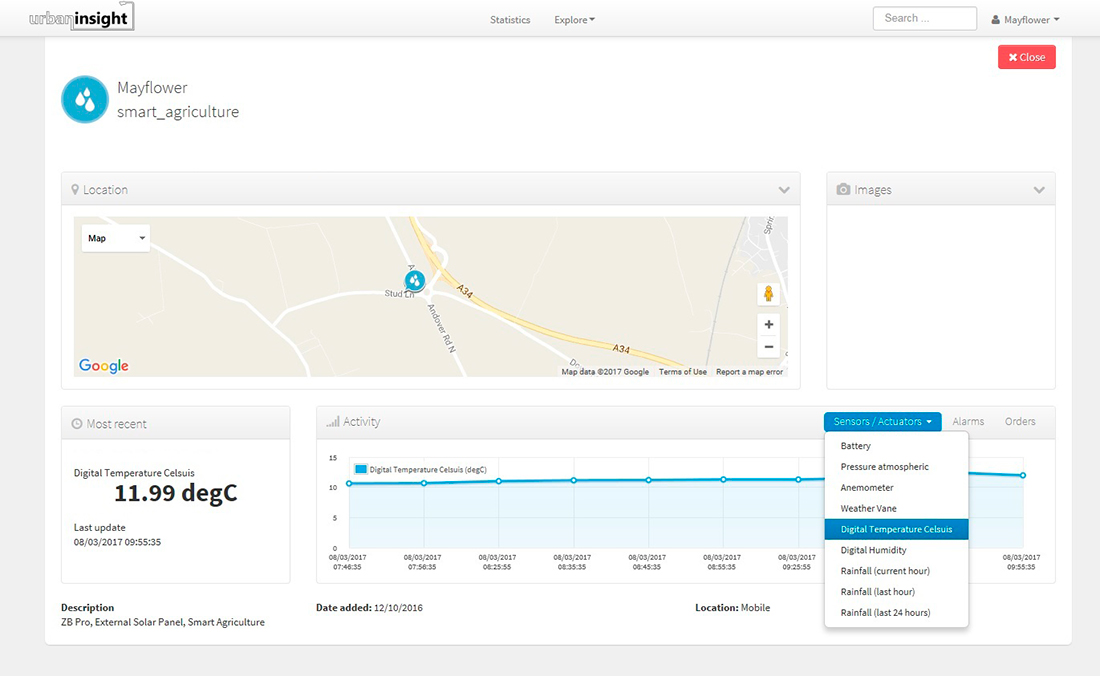
Task: Click the Mayflower water drops device icon
Action: pos(85,100)
